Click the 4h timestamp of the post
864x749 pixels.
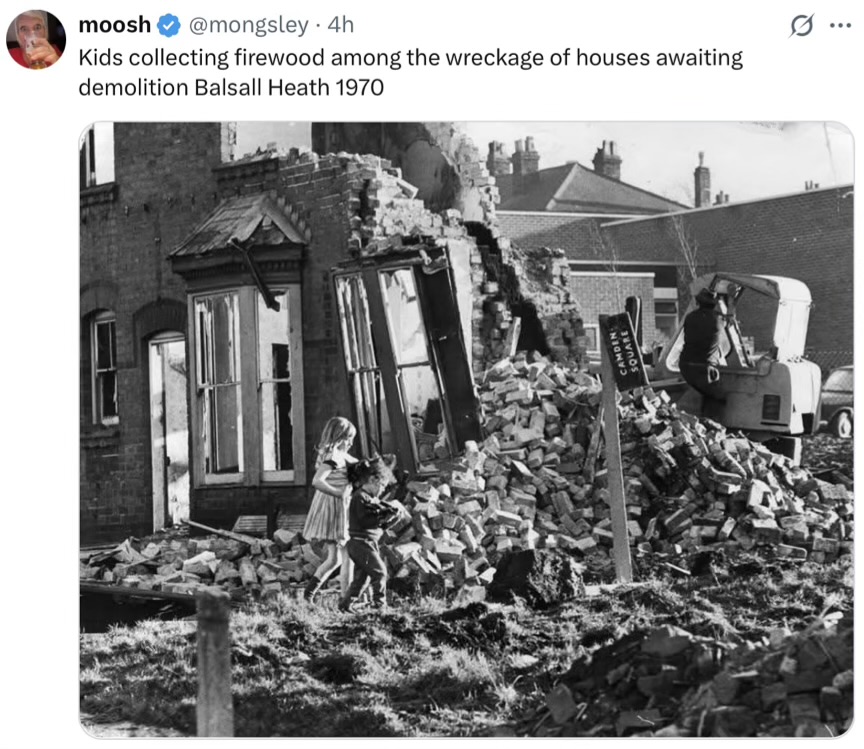point(341,25)
